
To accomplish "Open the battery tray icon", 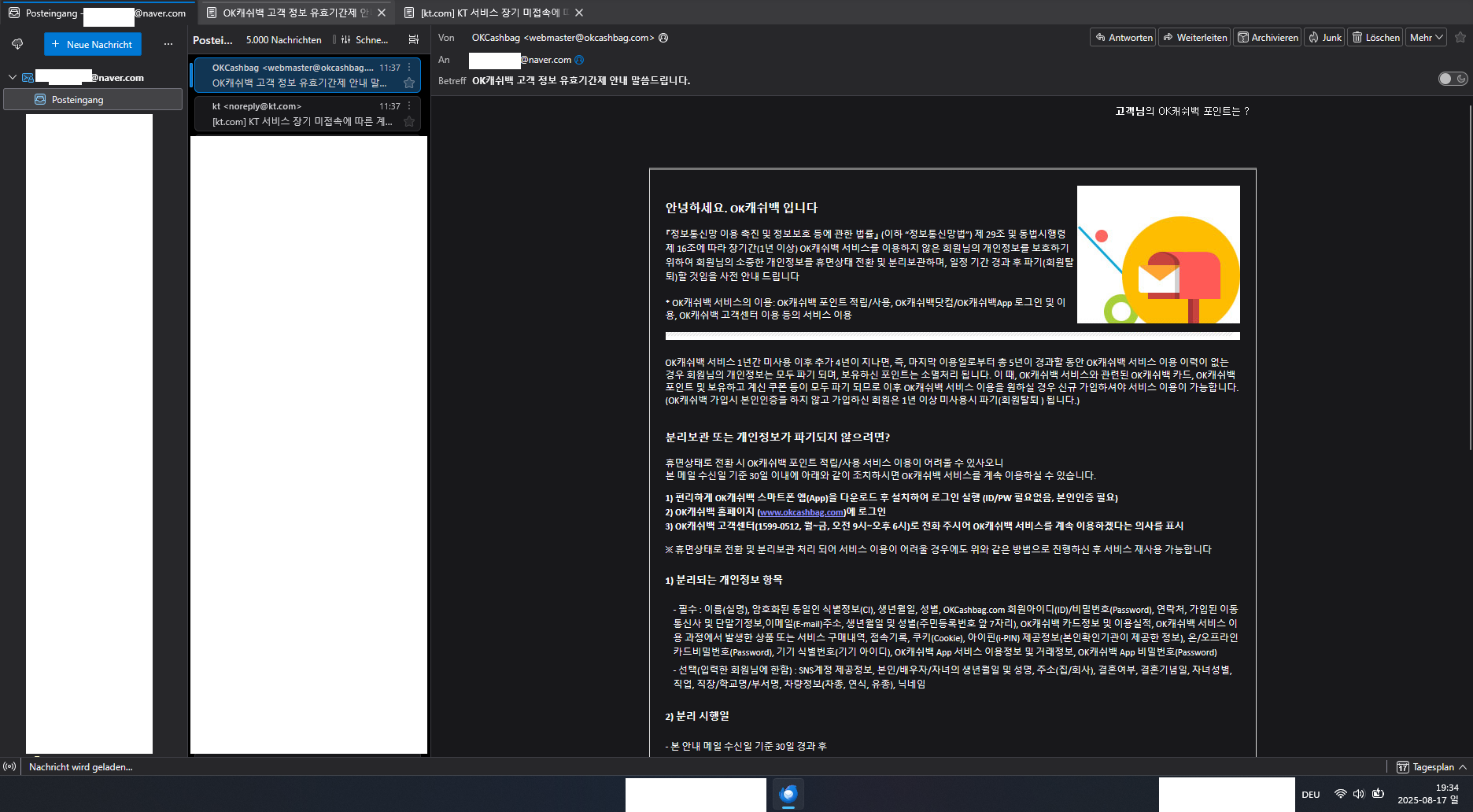I will pyautogui.click(x=1378, y=794).
